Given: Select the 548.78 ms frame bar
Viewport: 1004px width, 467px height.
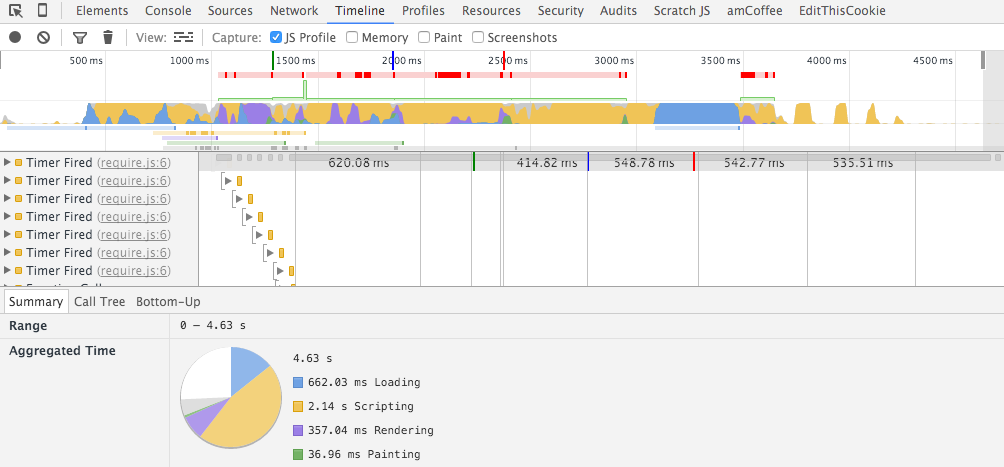Looking at the screenshot, I should 644,163.
